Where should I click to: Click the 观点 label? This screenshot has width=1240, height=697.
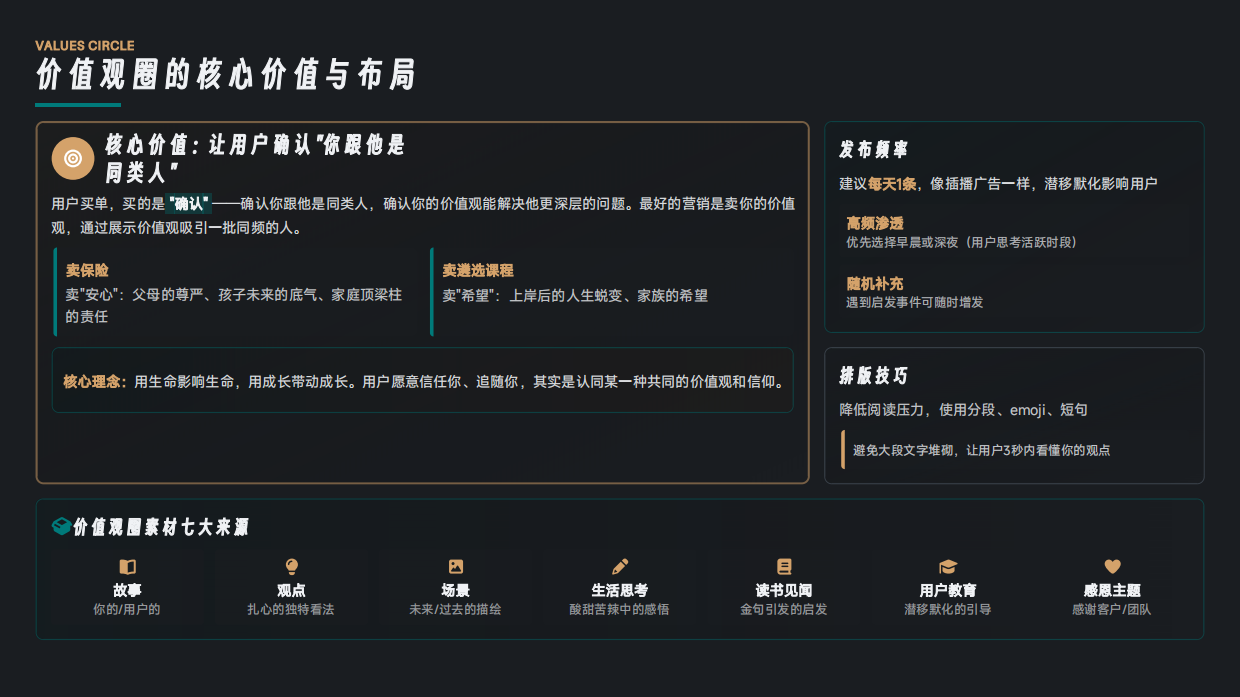[291, 591]
